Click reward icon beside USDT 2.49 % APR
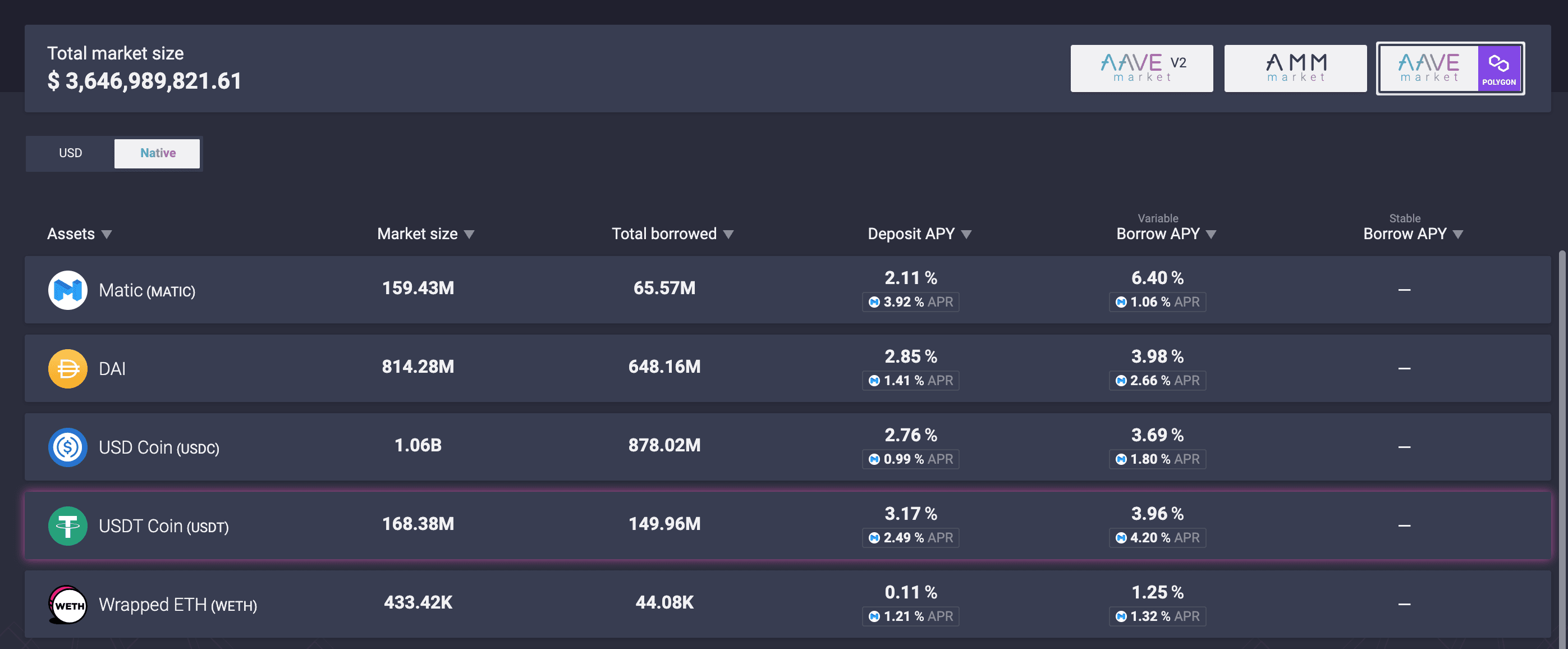Viewport: 1568px width, 649px height. [x=874, y=538]
